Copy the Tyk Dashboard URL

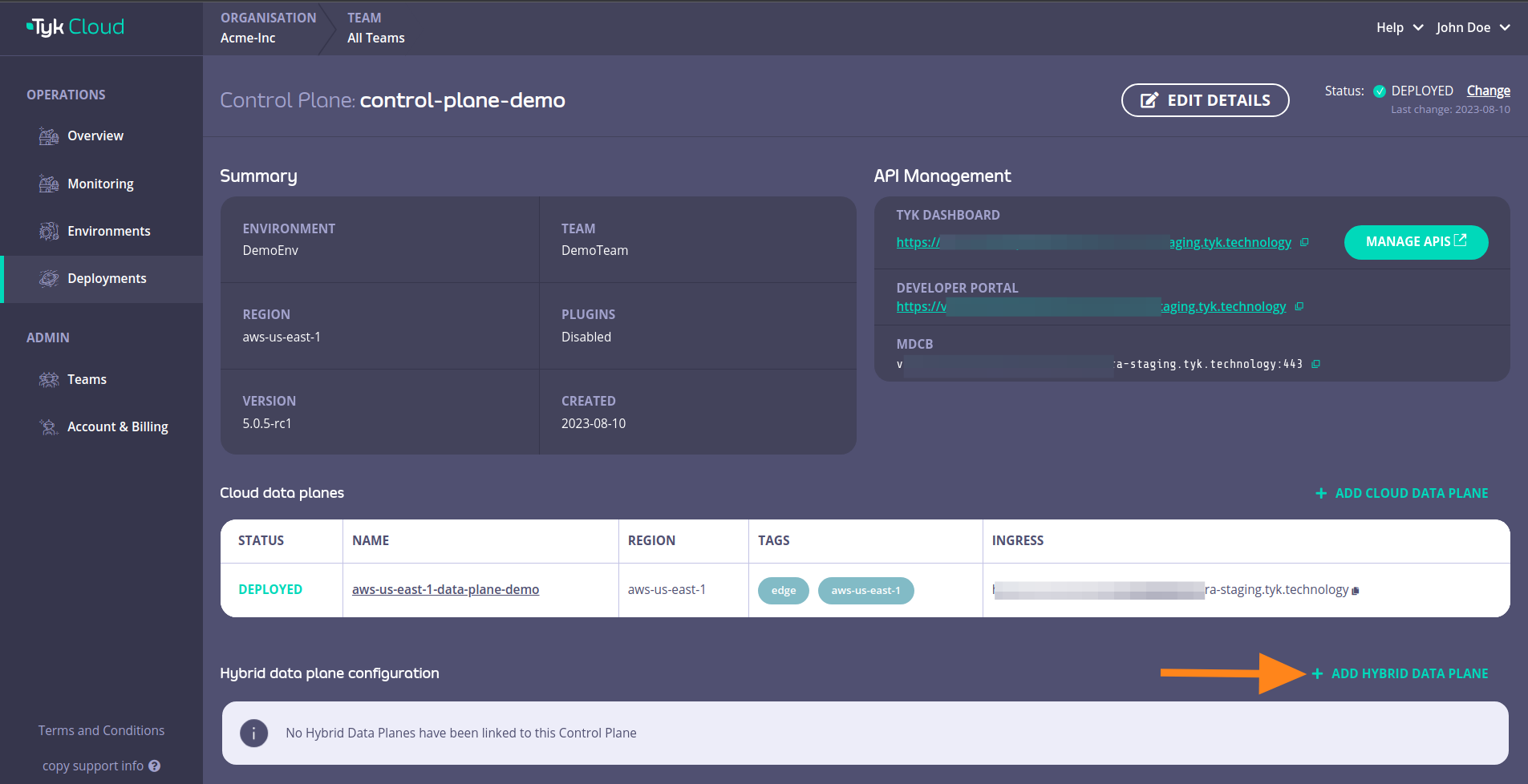click(1304, 242)
